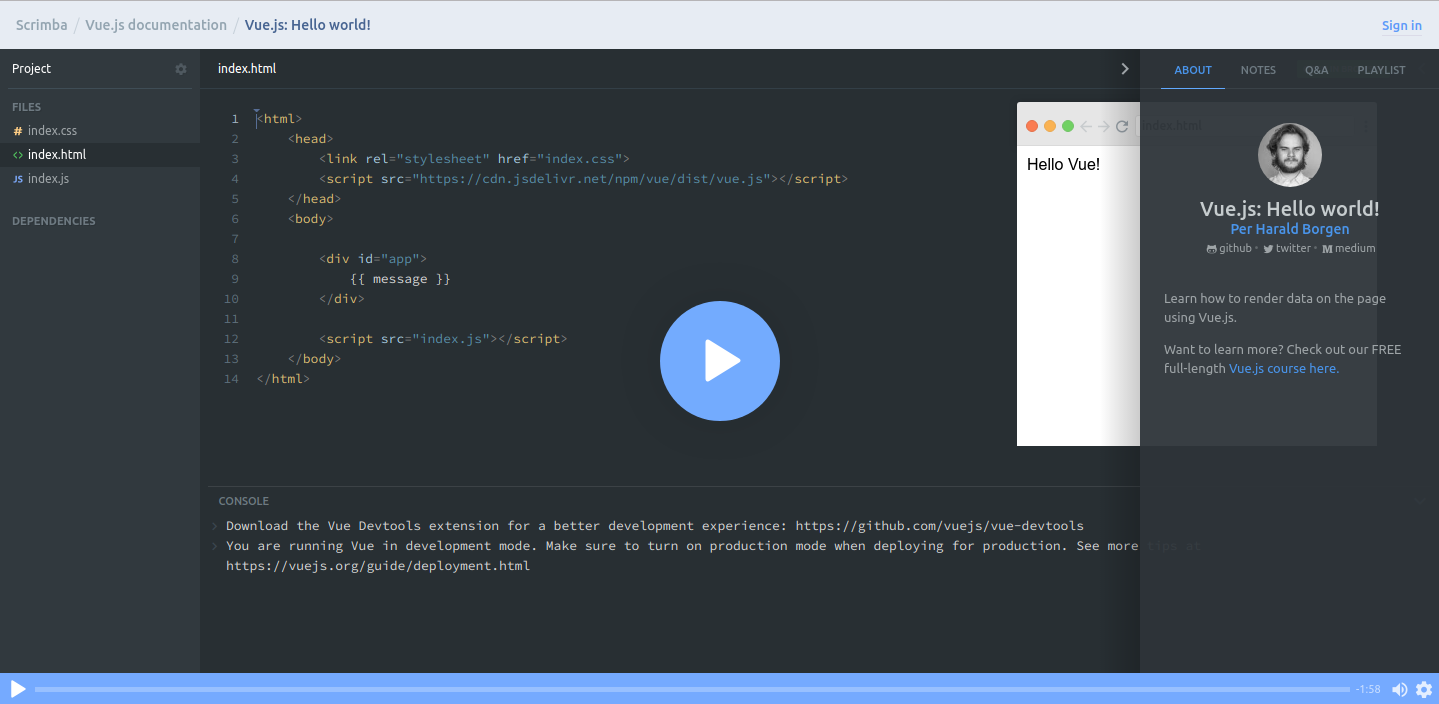Open the Q&A tab

tap(1317, 70)
